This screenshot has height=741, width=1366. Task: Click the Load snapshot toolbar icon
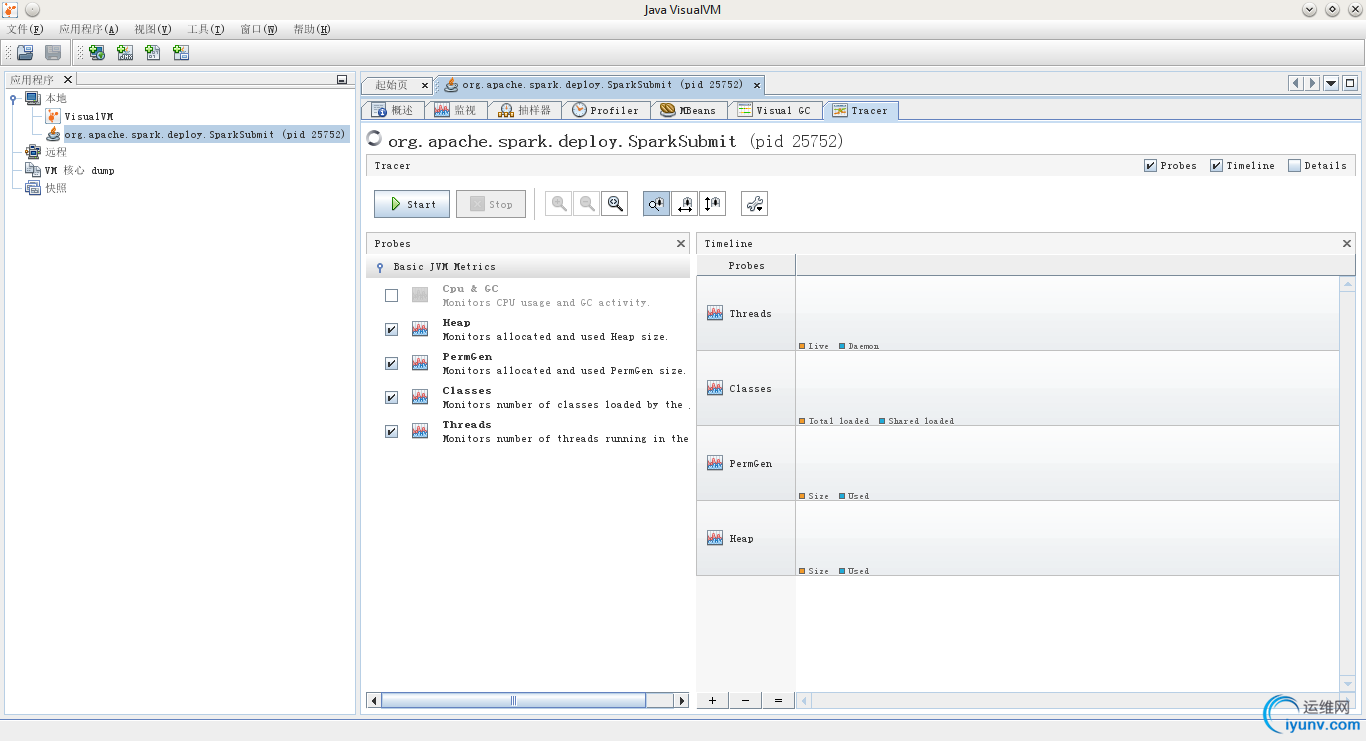coord(25,53)
